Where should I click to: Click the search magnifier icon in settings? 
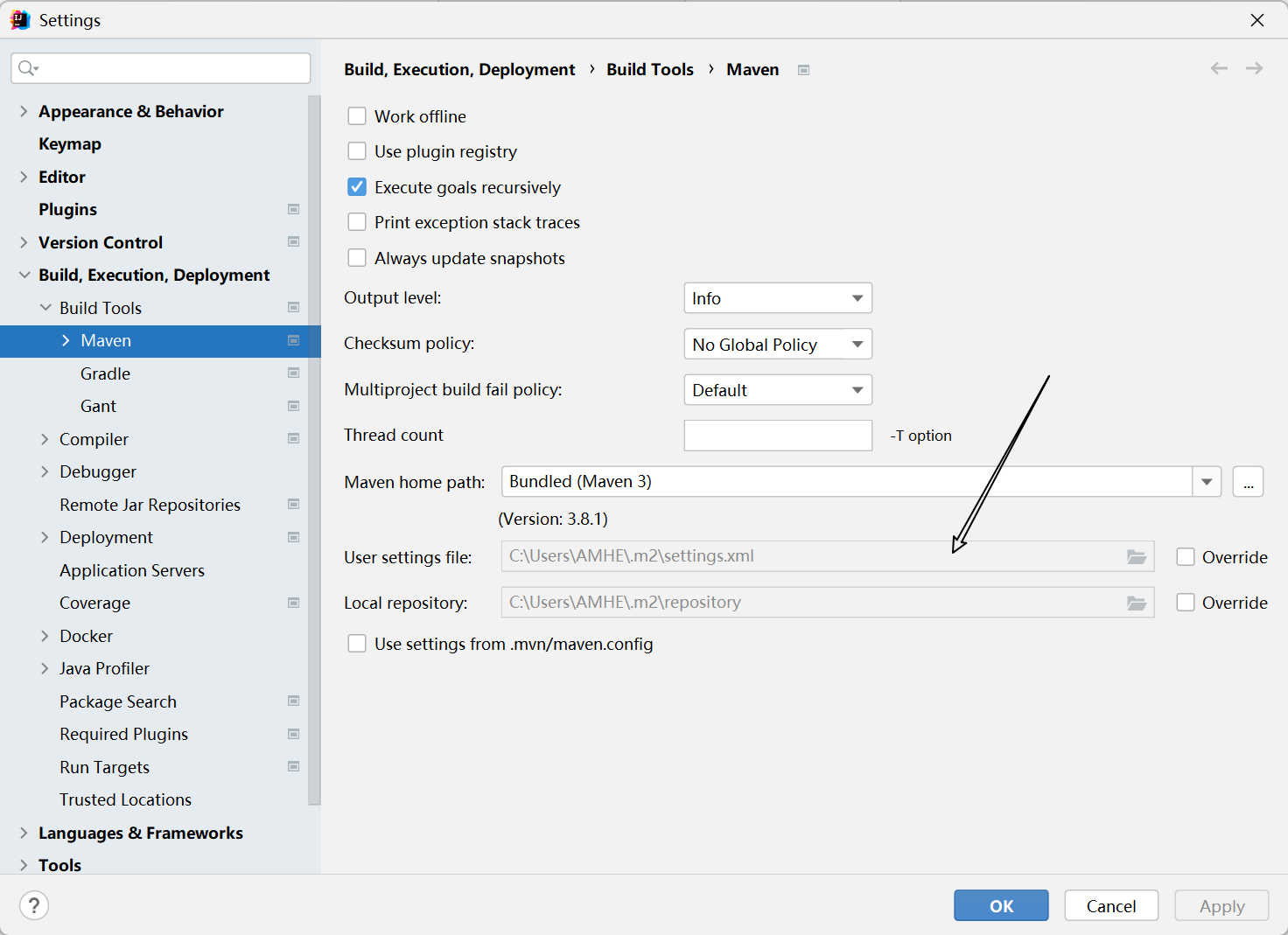28,68
